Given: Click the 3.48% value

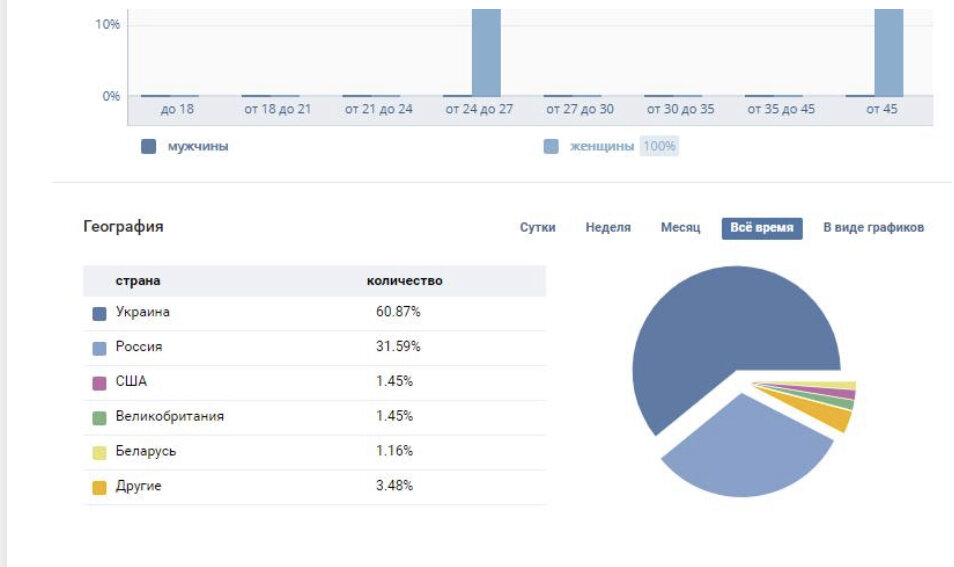Looking at the screenshot, I should click(394, 485).
